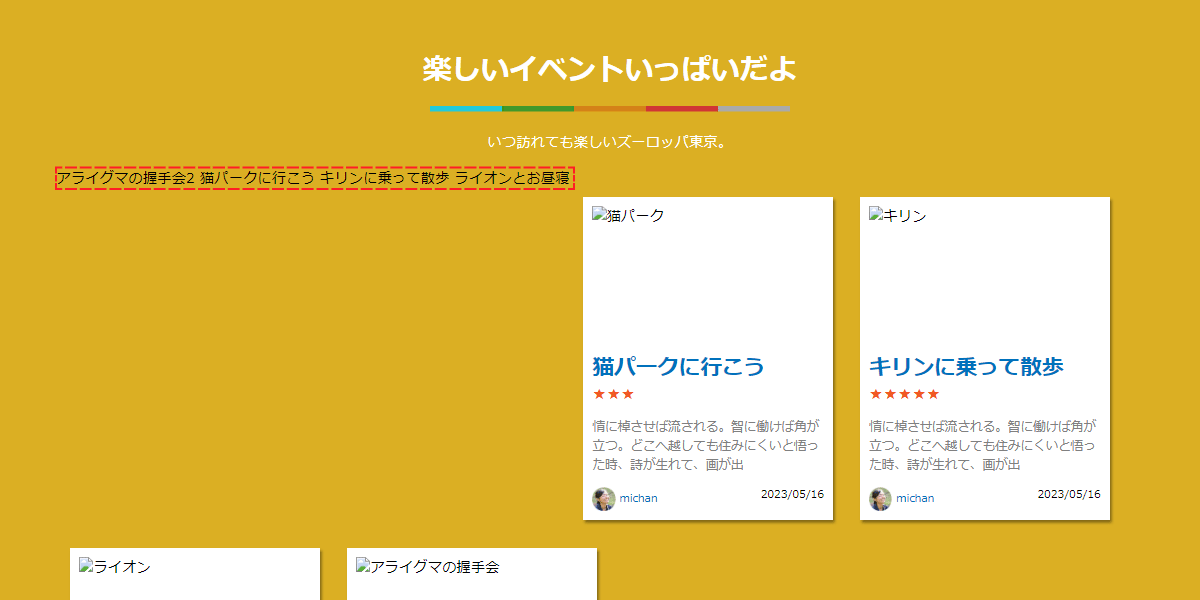
Task: Click the ライオン image placeholder in the bottom card
Action: coord(115,567)
